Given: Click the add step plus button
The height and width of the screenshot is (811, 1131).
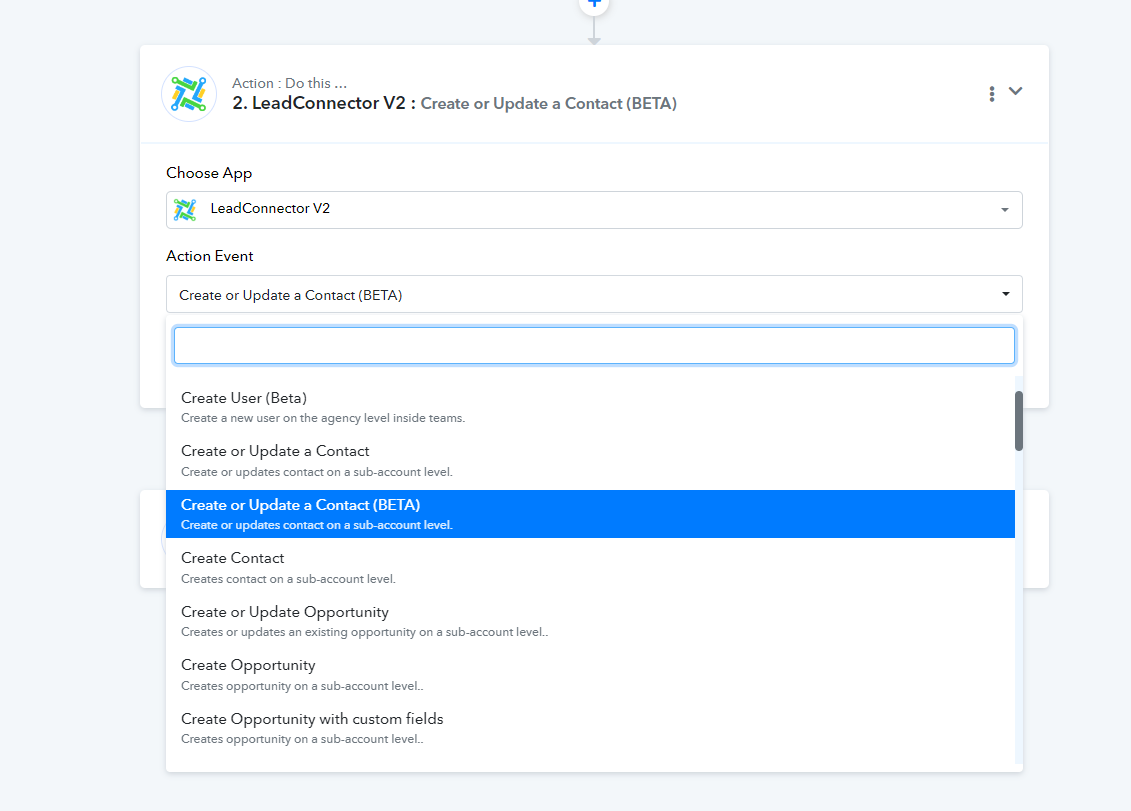Looking at the screenshot, I should pos(594,4).
